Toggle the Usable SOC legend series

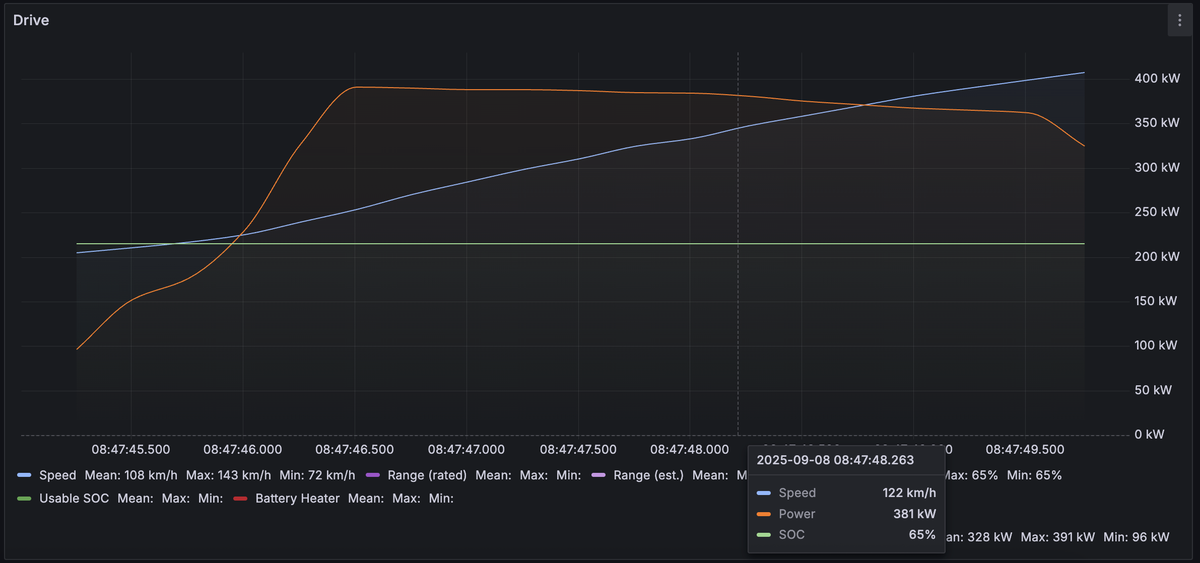(x=74, y=497)
